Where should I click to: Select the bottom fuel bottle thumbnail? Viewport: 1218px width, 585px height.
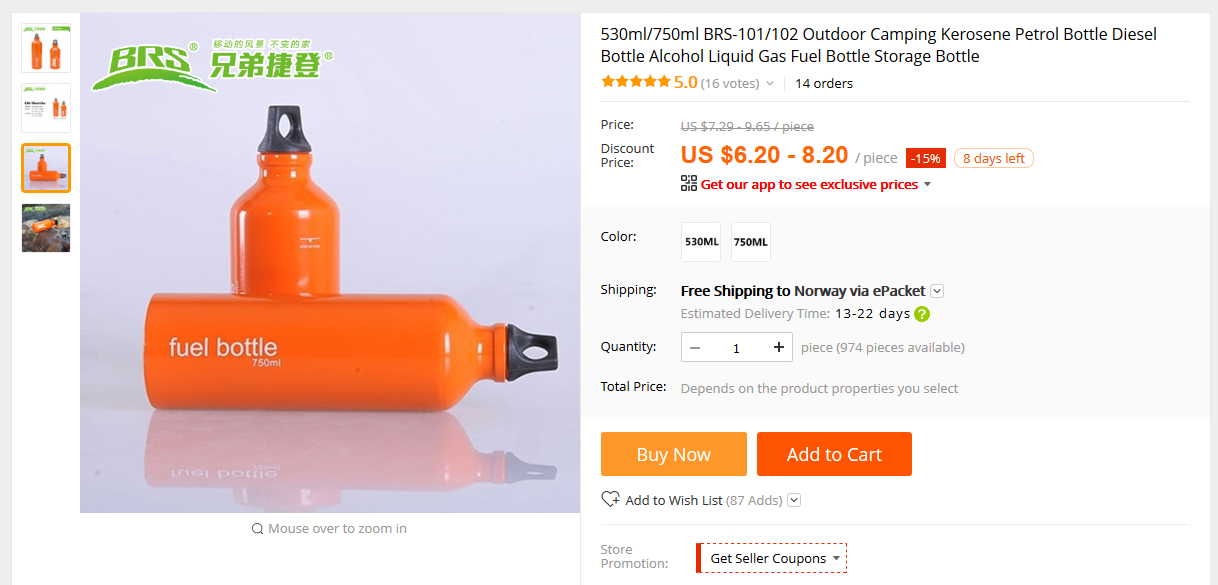tap(45, 228)
